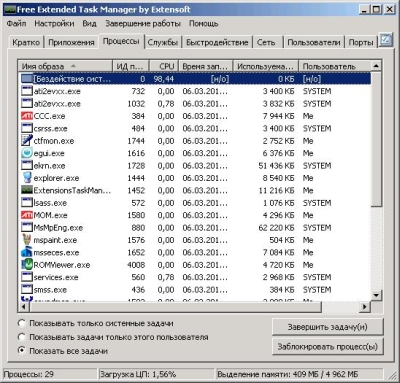This screenshot has height=383, width=400.
Task: Select the ctfmon.exe process name
Action: point(54,141)
